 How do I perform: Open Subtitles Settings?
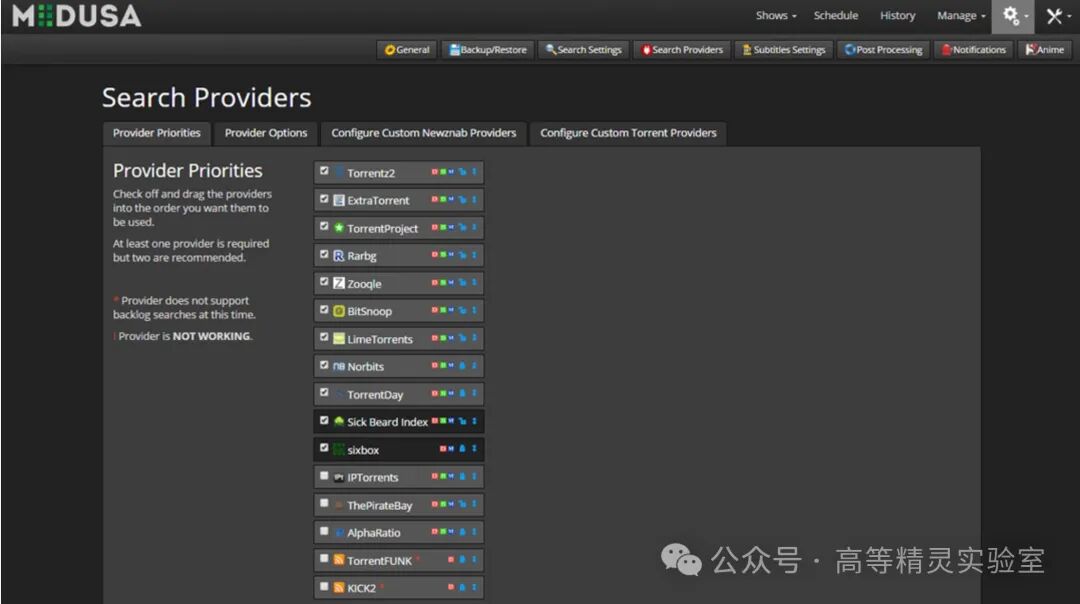pyautogui.click(x=784, y=50)
